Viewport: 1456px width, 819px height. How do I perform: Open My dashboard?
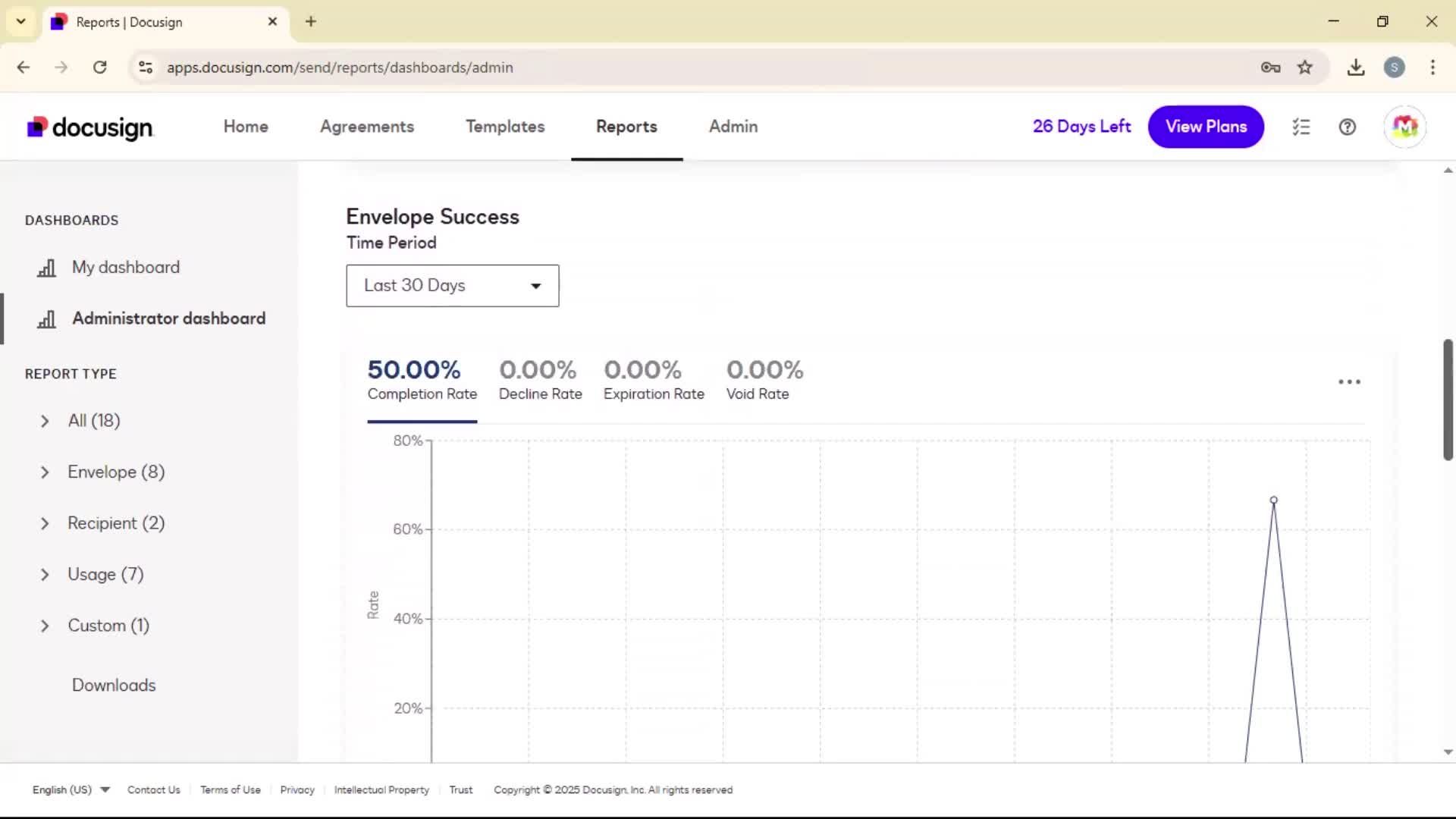[x=126, y=268]
